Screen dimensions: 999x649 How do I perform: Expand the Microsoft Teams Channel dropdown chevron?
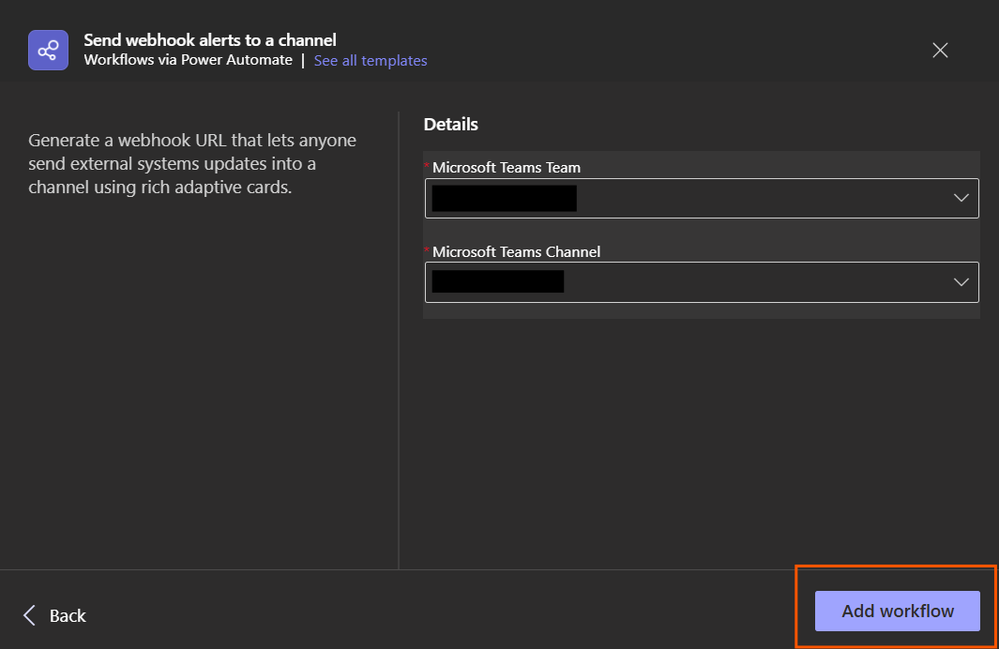[961, 282]
